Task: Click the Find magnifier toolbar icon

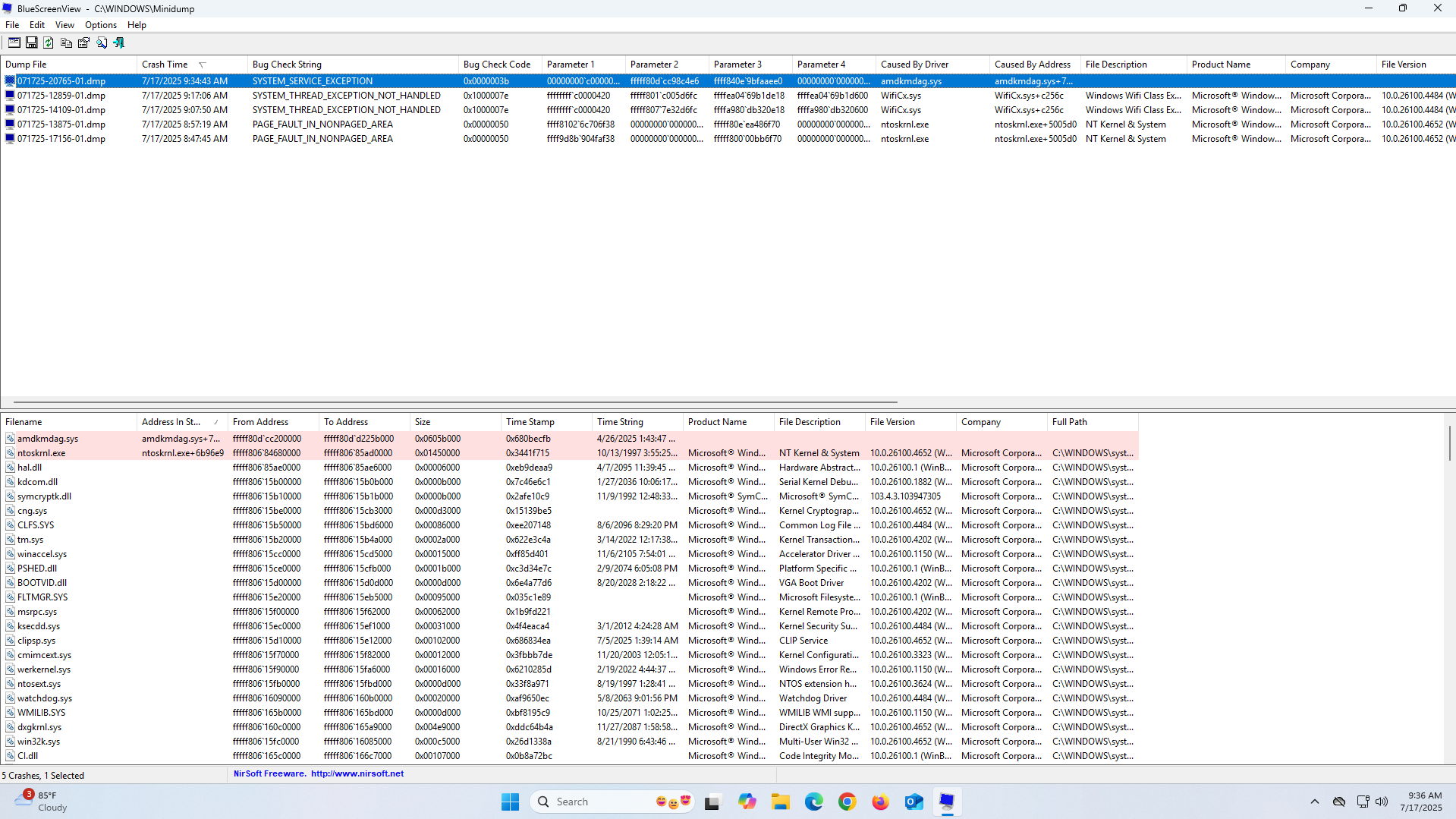Action: click(102, 43)
